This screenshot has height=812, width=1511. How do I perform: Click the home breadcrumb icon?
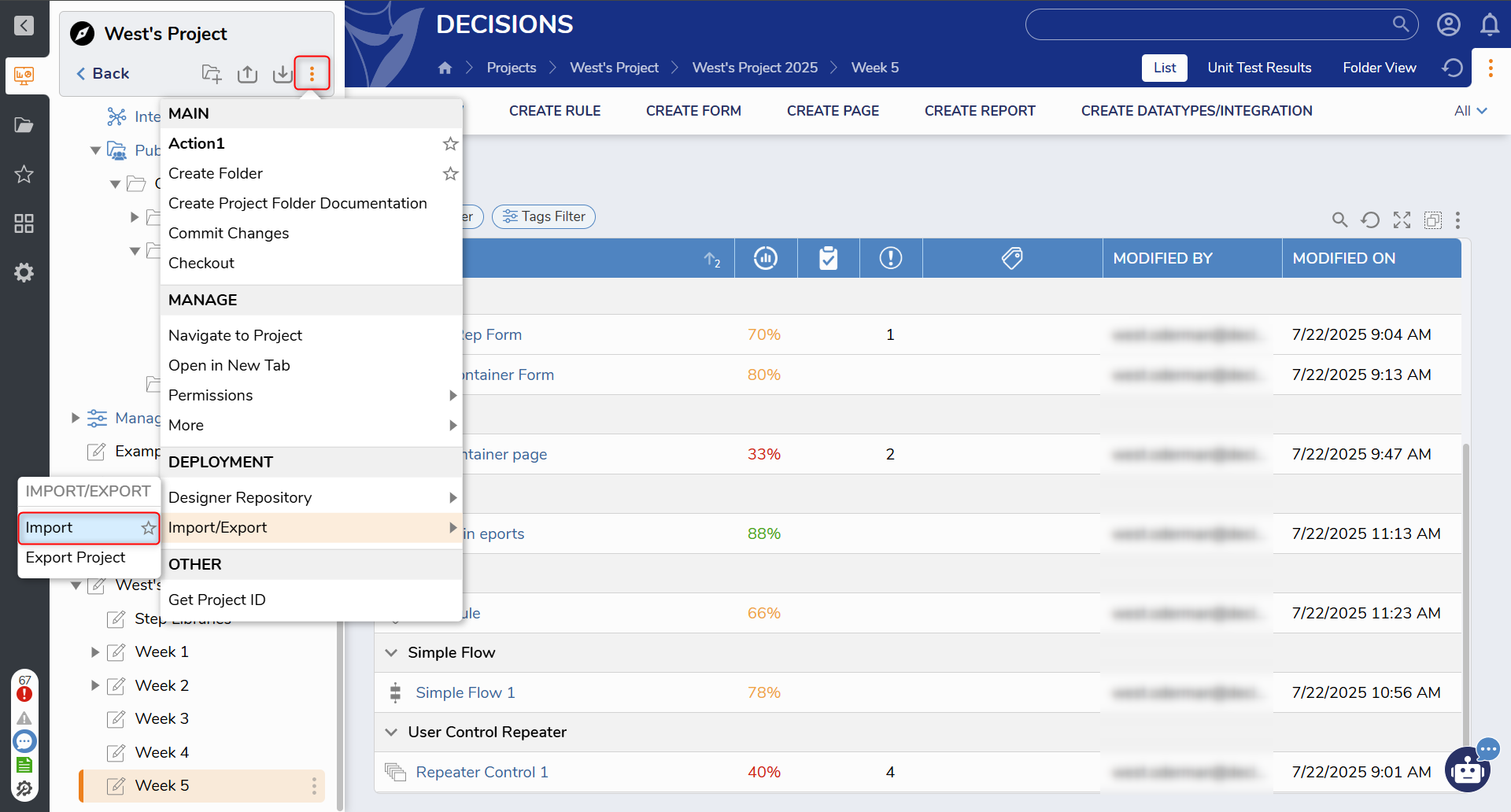tap(445, 68)
